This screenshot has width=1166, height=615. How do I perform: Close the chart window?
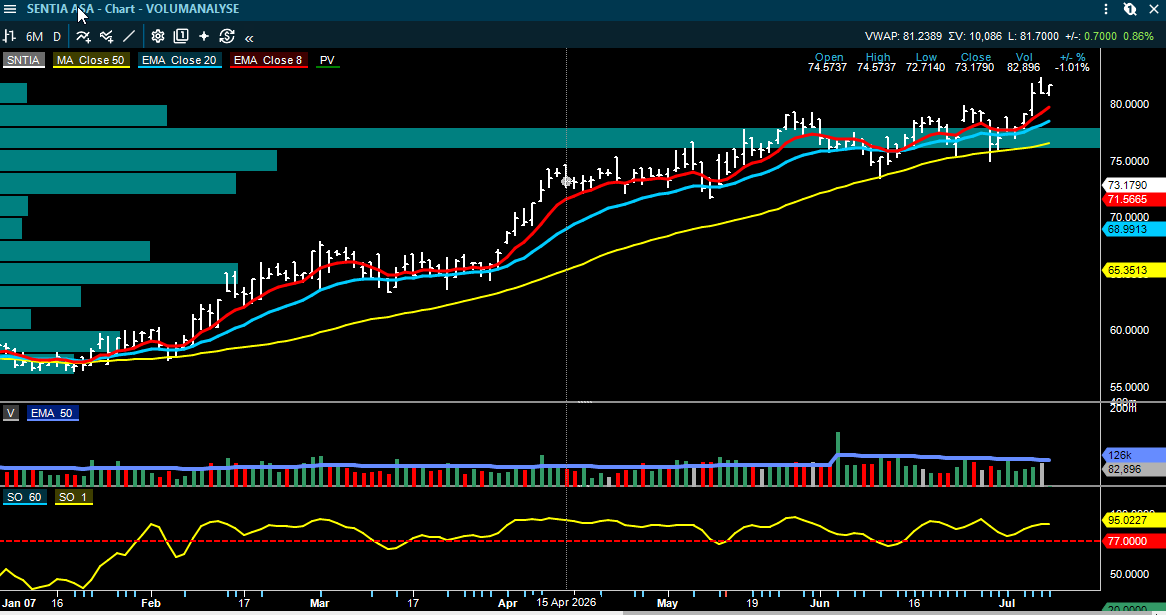(x=1154, y=9)
